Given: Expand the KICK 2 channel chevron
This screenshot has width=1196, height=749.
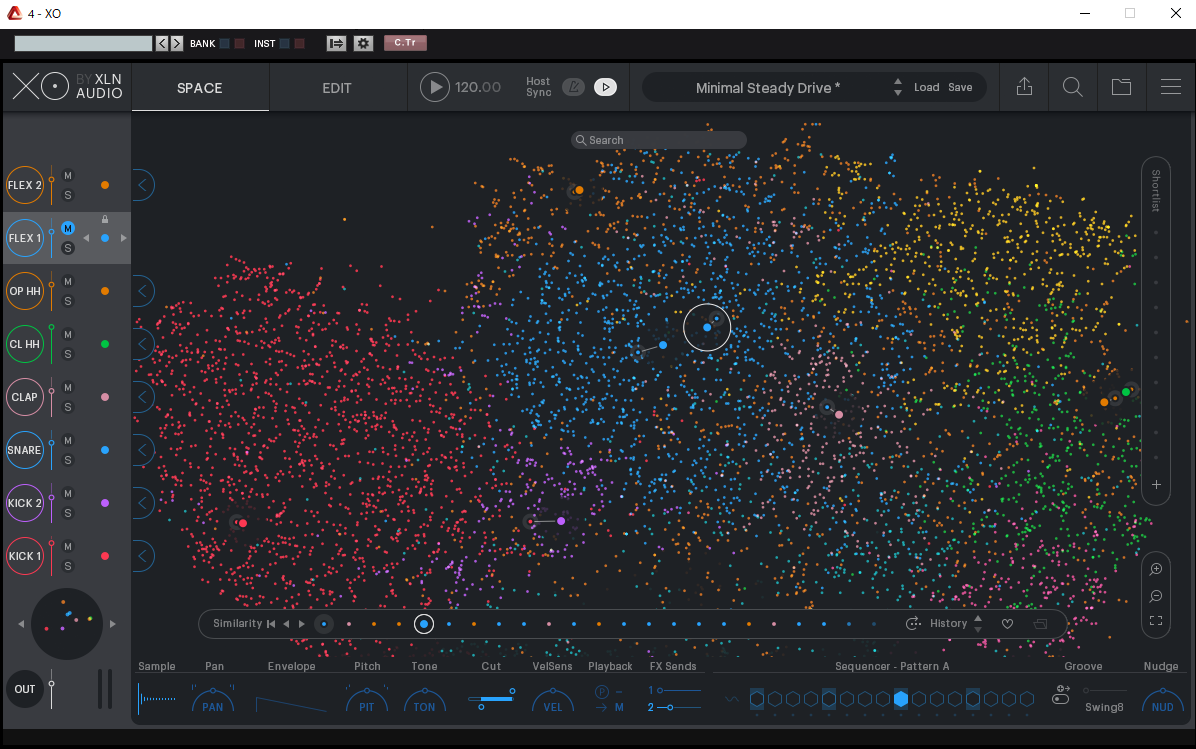Looking at the screenshot, I should click(x=143, y=503).
